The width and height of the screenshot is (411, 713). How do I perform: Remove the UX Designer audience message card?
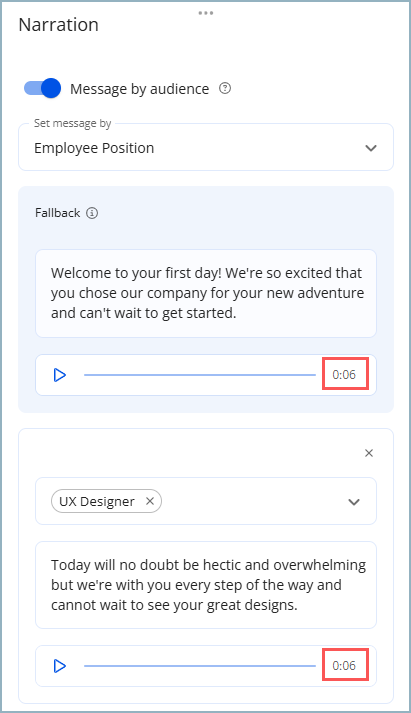[369, 453]
